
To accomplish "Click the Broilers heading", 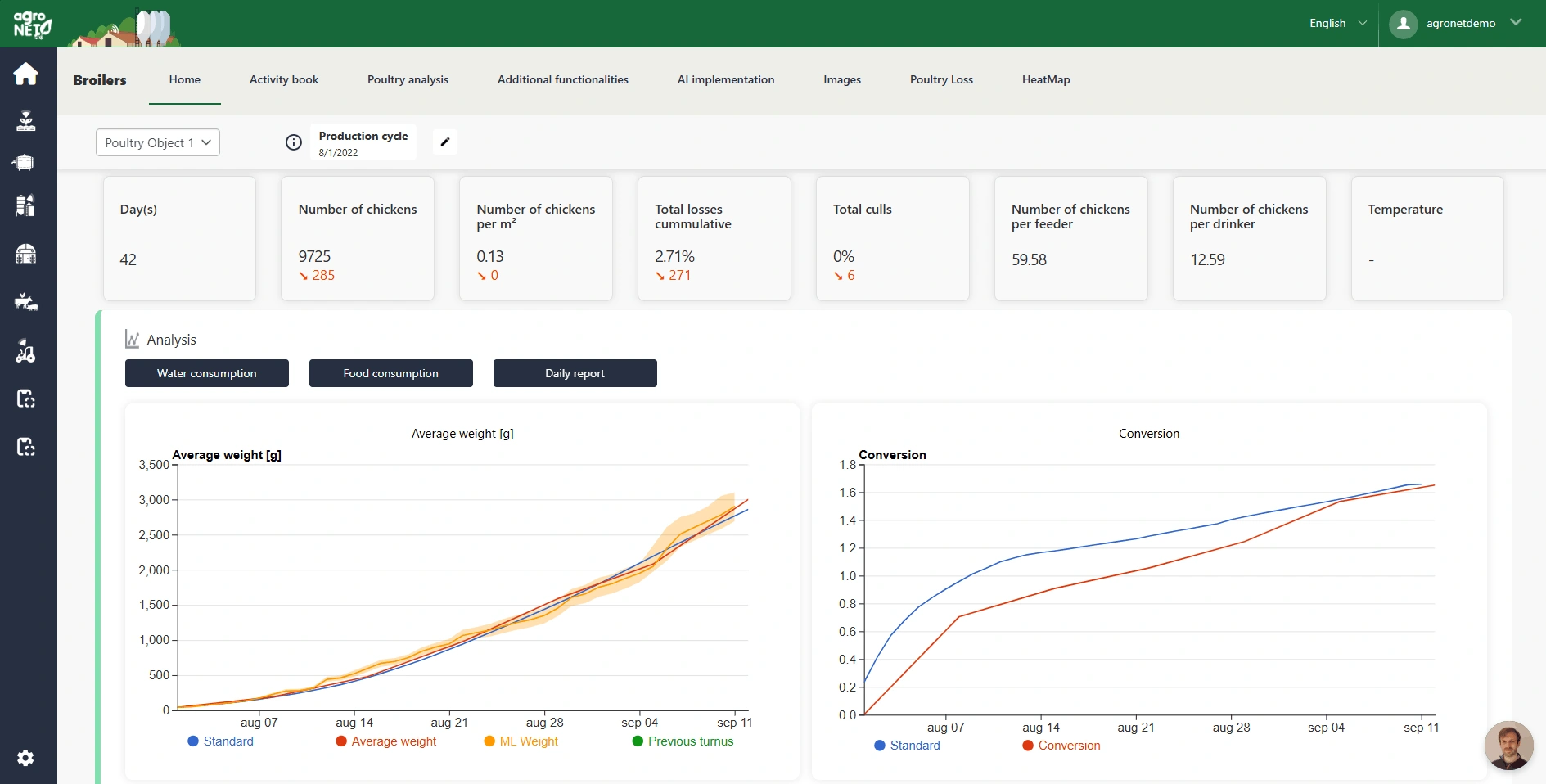I will (100, 80).
